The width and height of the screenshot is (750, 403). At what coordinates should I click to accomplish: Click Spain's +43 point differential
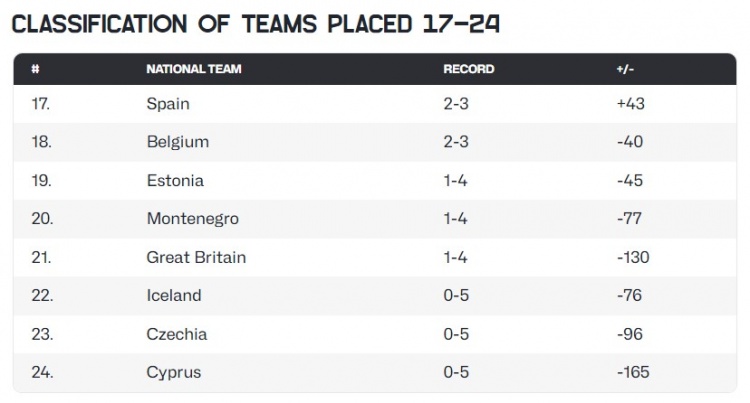click(x=630, y=104)
